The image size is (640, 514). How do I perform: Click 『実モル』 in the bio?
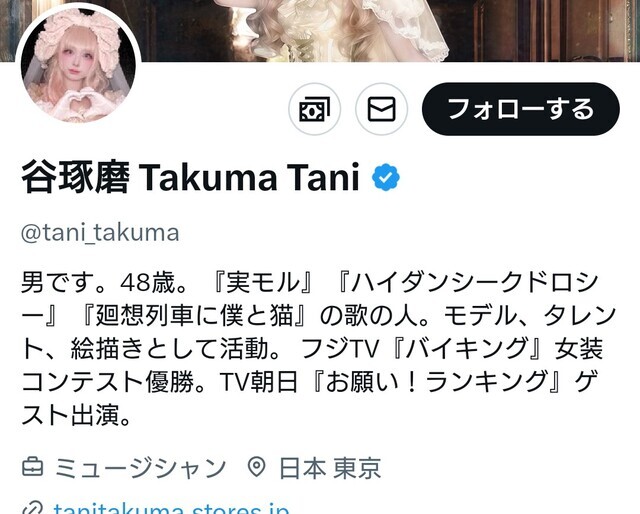pyautogui.click(x=263, y=282)
